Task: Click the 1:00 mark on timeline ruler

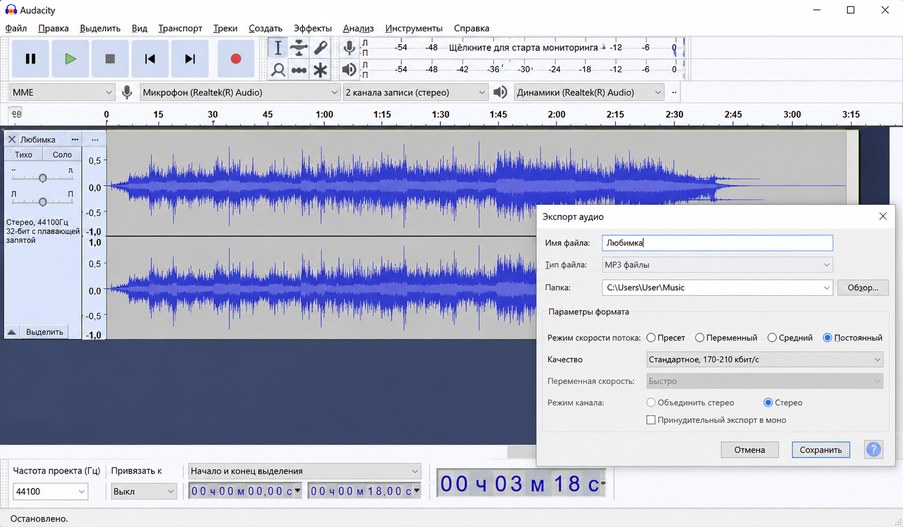Action: pos(324,115)
